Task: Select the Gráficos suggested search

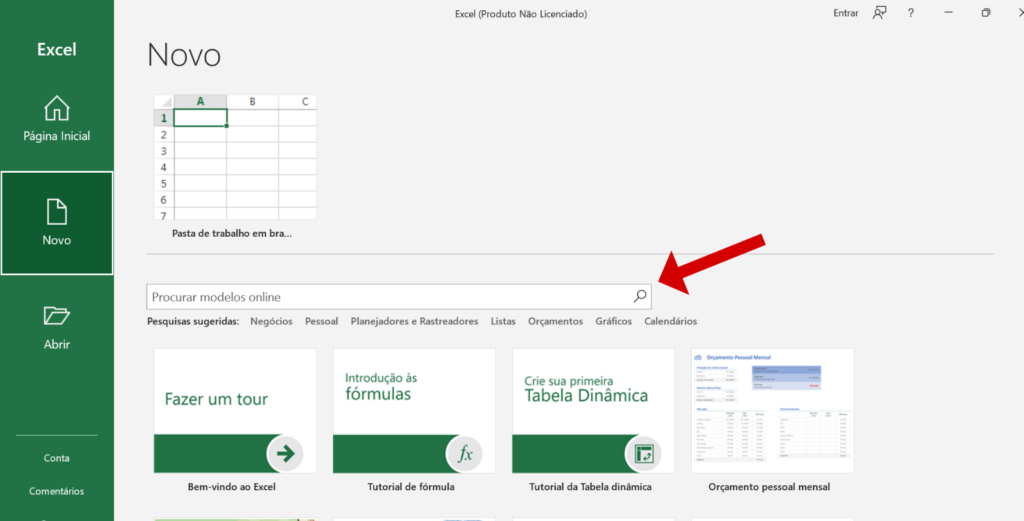Action: (614, 321)
